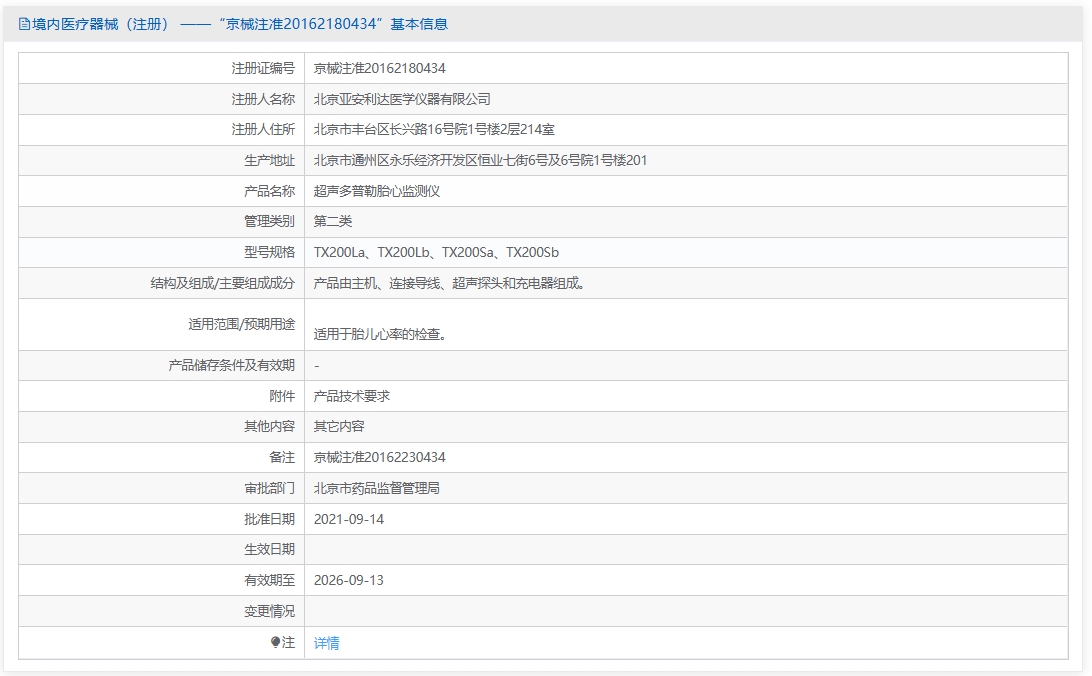Image resolution: width=1092 pixels, height=676 pixels.
Task: Click the lightbulb icon beside 注
Action: (x=276, y=642)
